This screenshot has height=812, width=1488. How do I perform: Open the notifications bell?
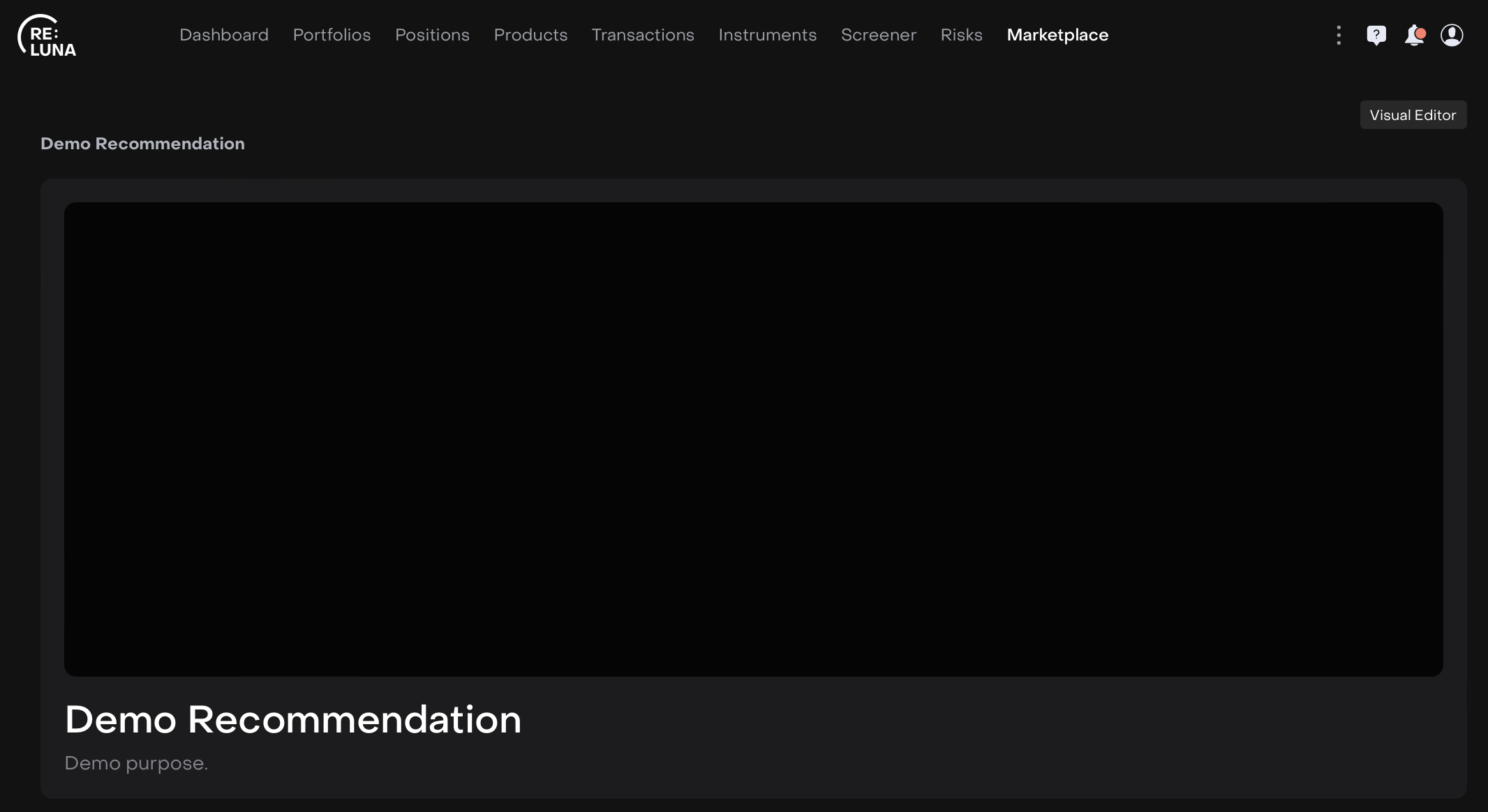(x=1413, y=36)
